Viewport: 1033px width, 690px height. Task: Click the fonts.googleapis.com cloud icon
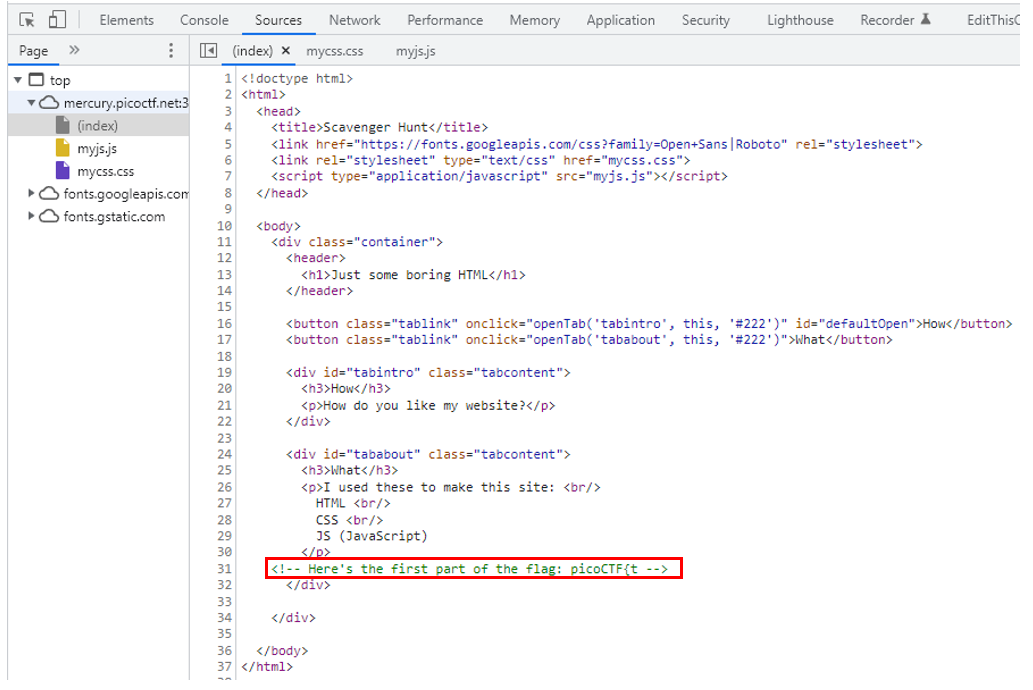pos(49,193)
